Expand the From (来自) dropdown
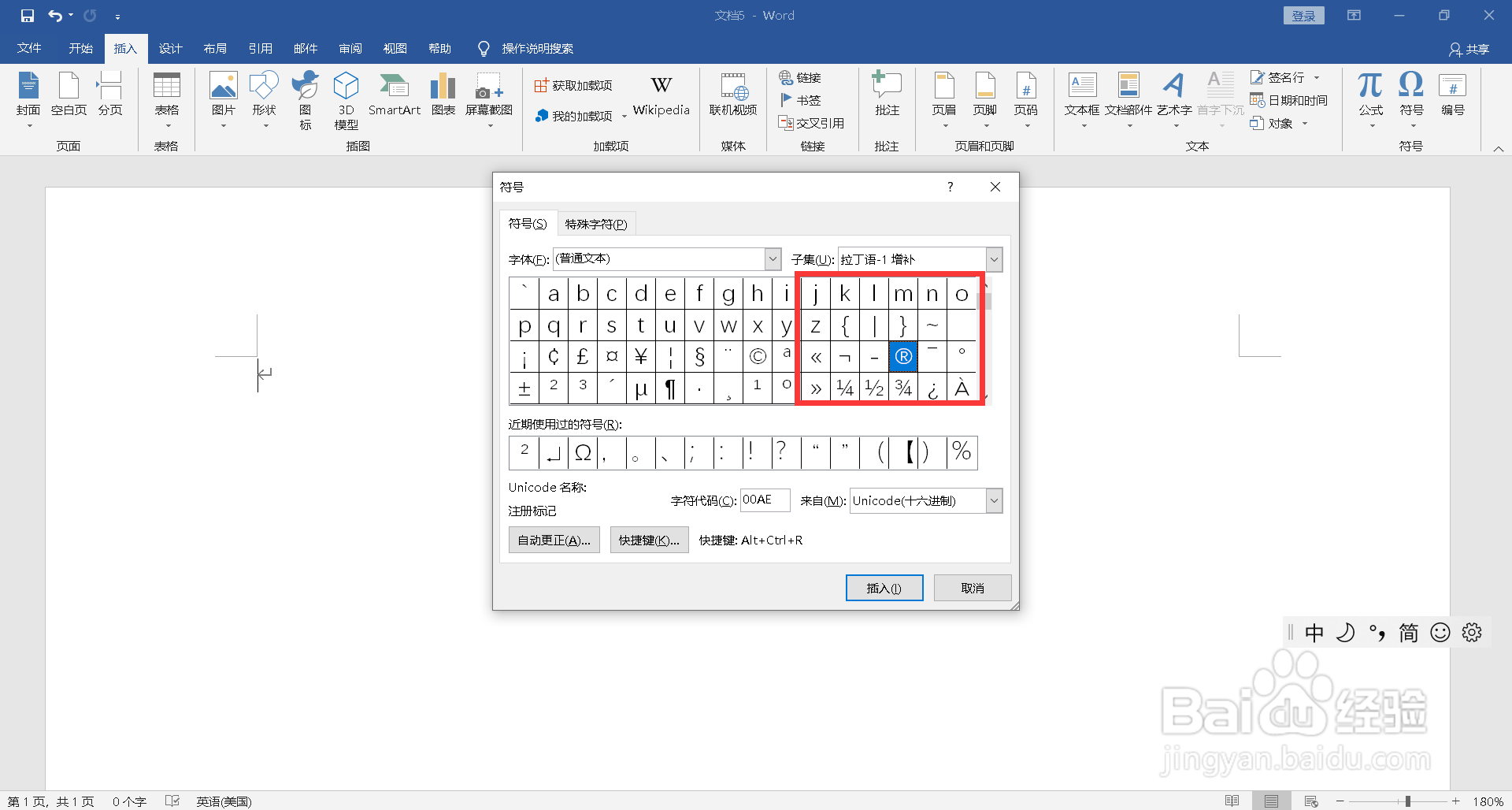 click(x=994, y=500)
